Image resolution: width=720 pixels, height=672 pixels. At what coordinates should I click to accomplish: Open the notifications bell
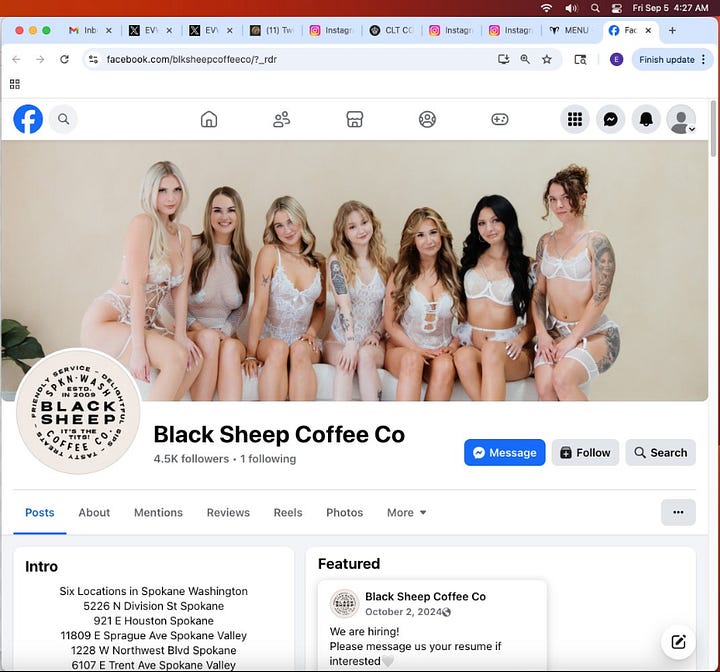pos(646,119)
